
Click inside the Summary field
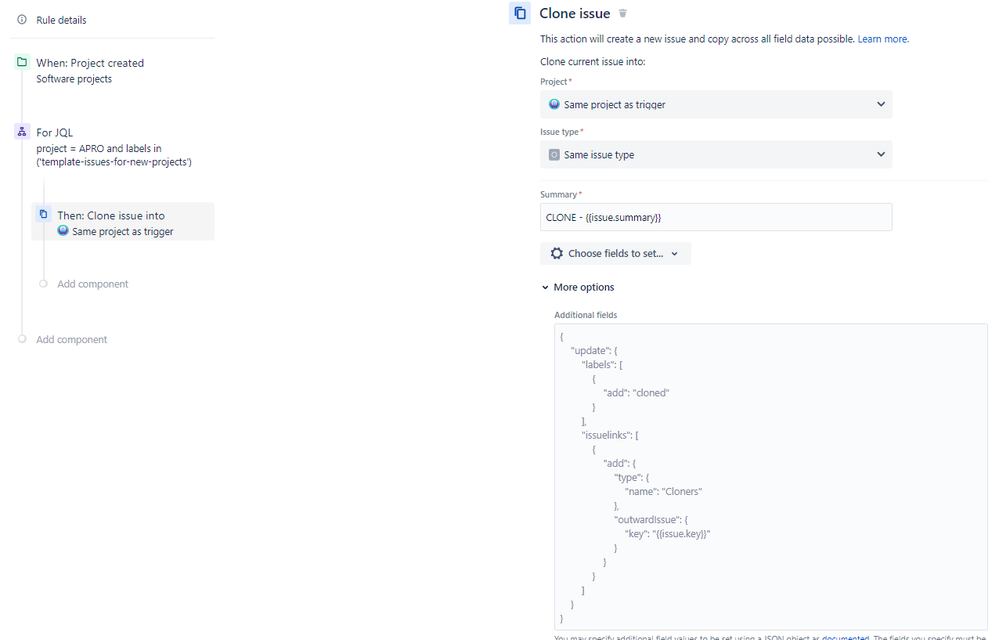point(715,217)
